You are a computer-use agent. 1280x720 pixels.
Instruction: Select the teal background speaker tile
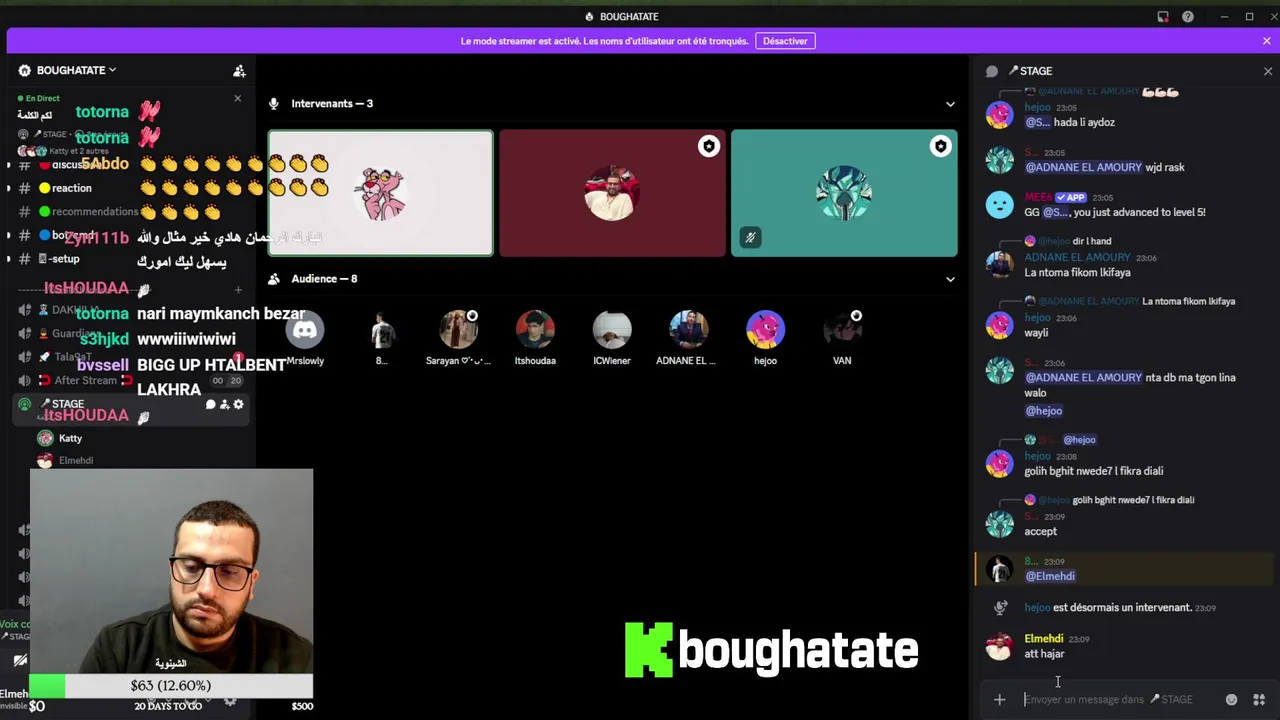click(x=844, y=193)
